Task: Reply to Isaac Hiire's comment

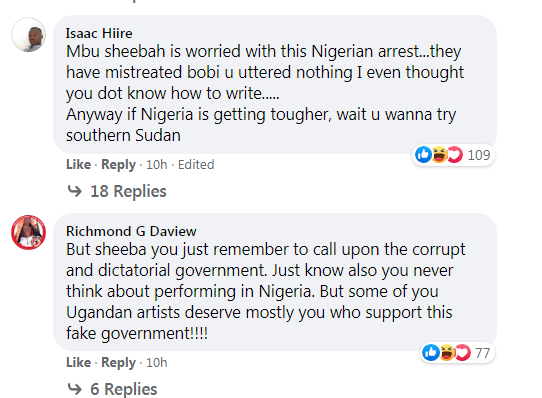Action: [118, 165]
